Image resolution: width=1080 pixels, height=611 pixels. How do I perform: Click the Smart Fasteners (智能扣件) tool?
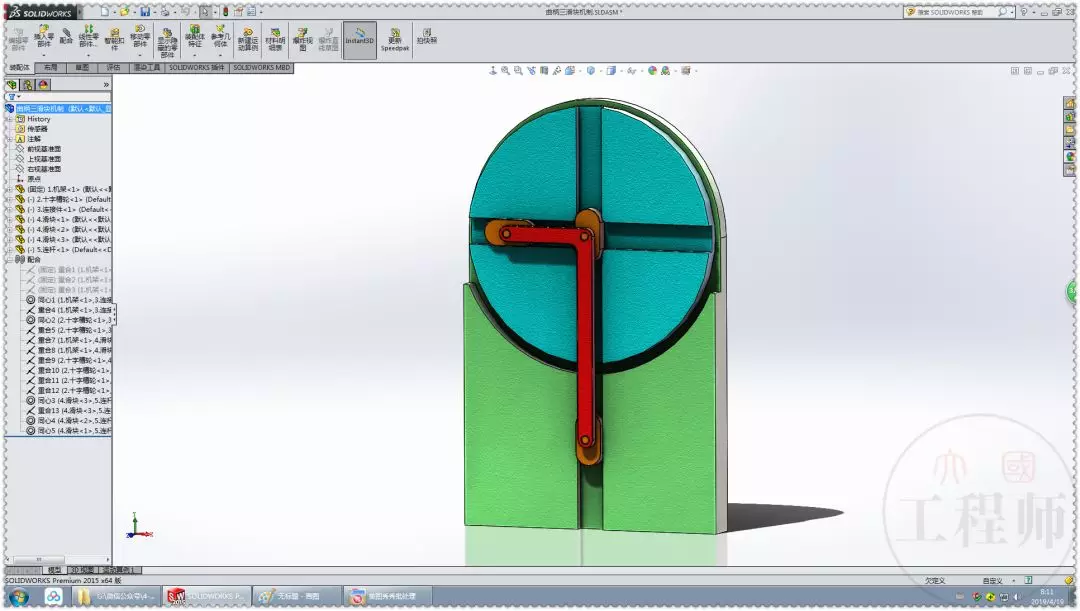[x=114, y=38]
